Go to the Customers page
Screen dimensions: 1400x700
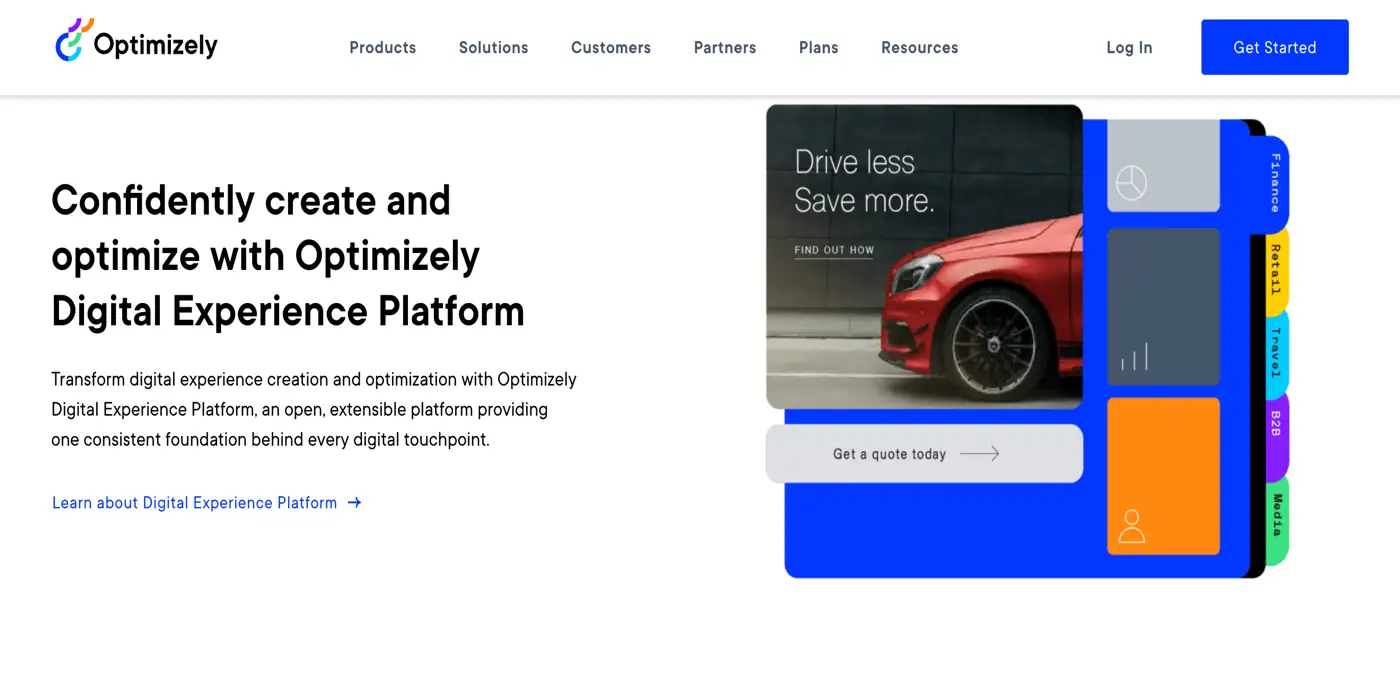610,47
